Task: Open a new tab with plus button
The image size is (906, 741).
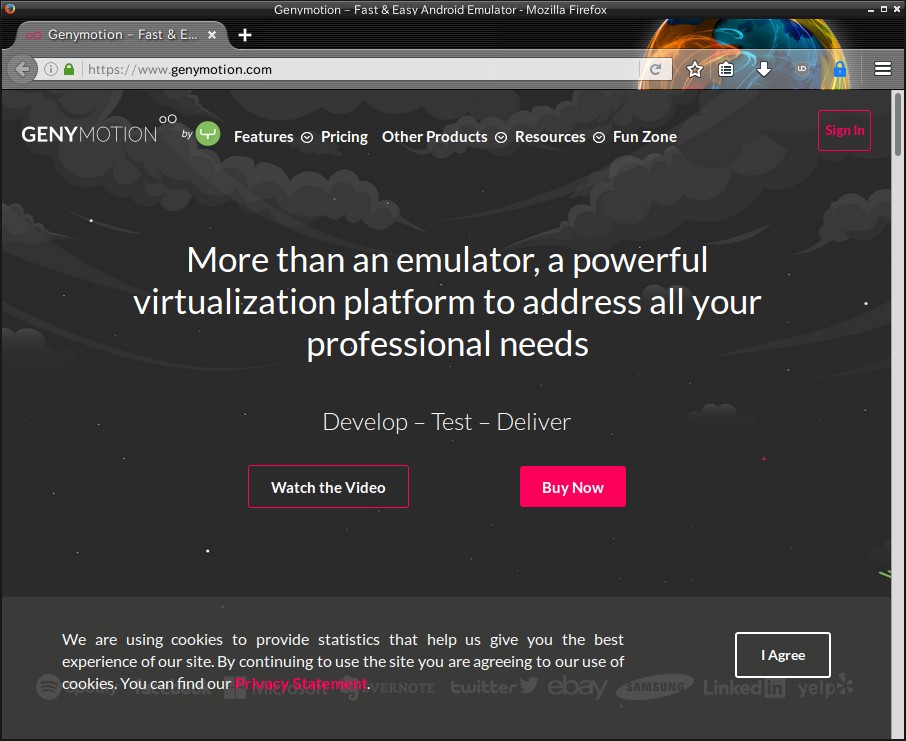Action: tap(245, 35)
